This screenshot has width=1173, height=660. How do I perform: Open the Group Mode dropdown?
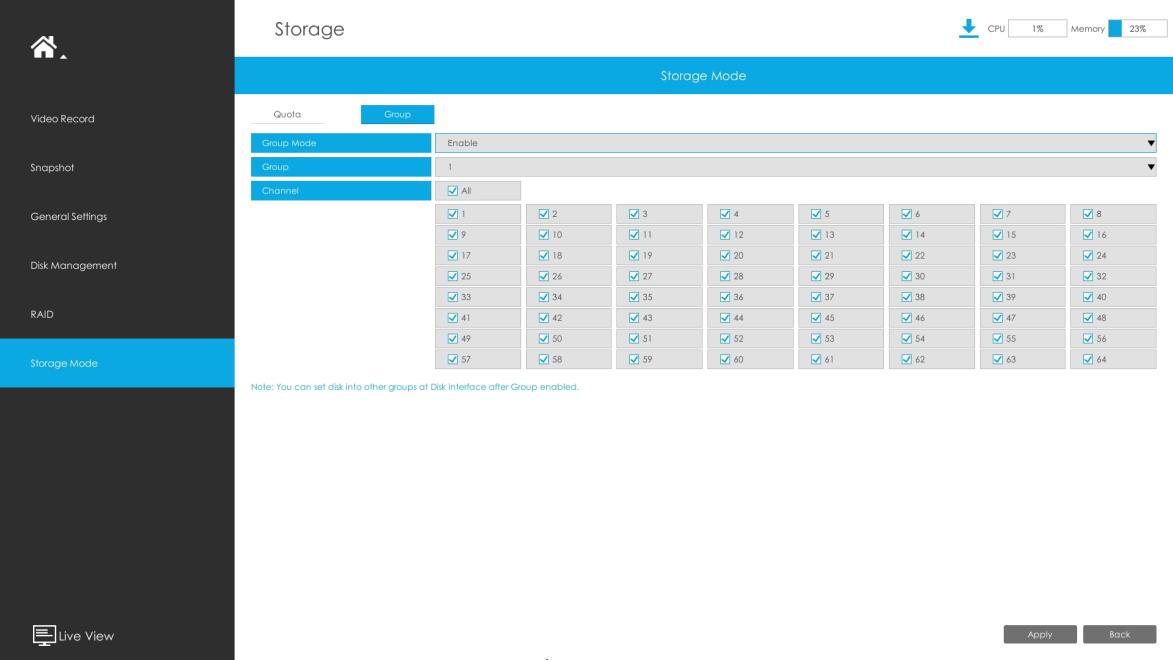[795, 143]
